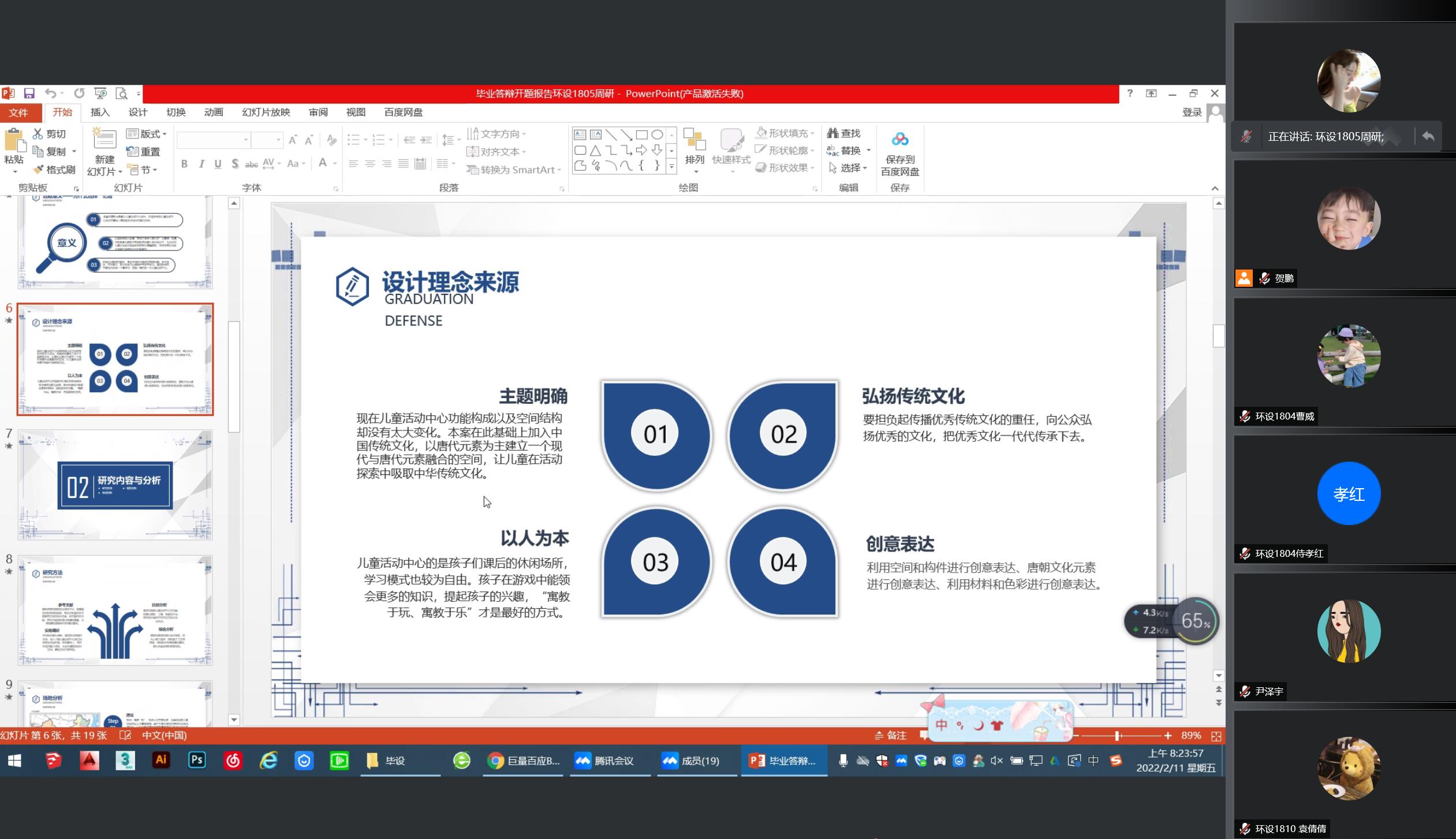Click the Increase Font Size icon
Screen dimensions: 1456x839
point(293,140)
